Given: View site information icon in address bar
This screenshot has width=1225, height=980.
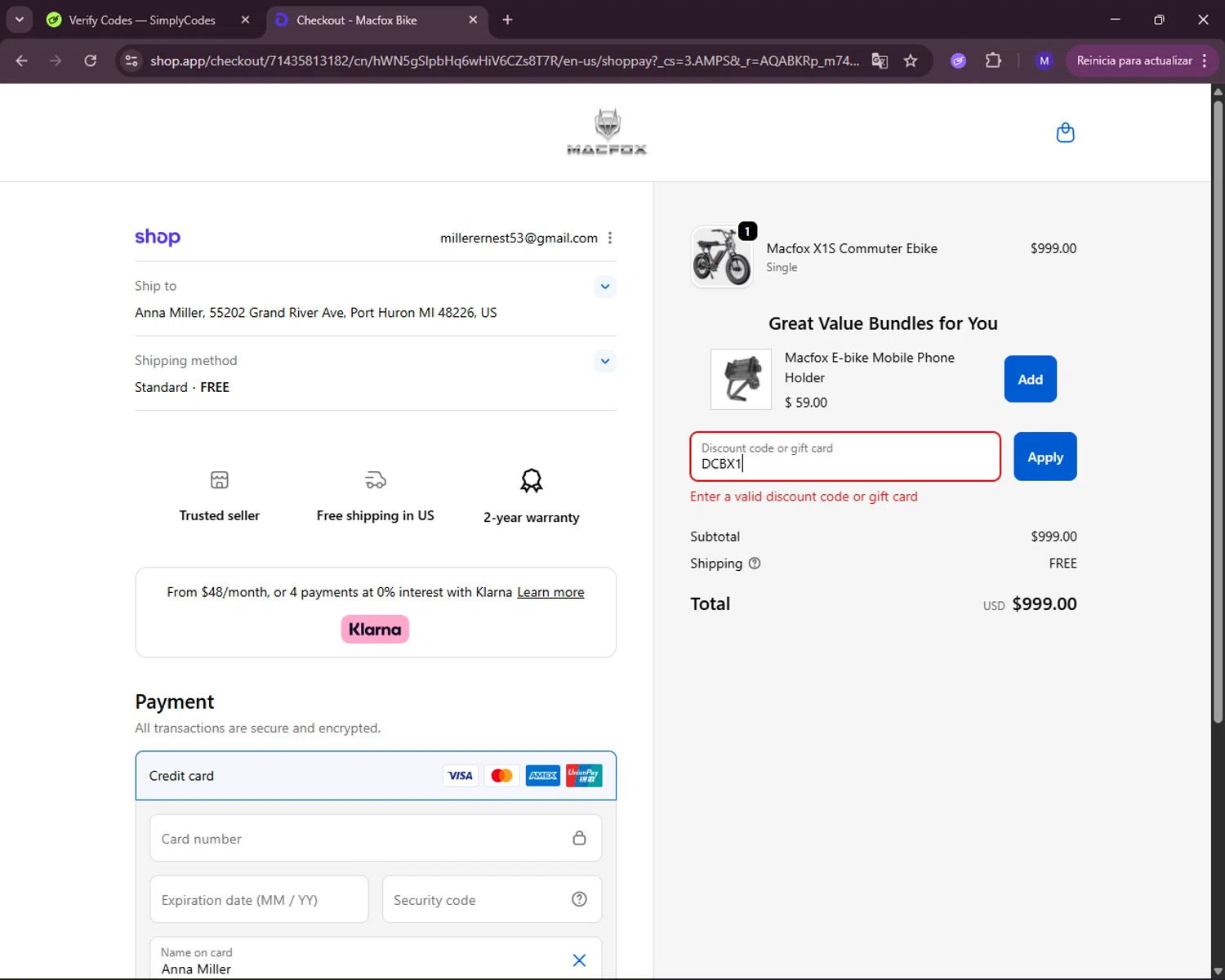Looking at the screenshot, I should (x=131, y=60).
